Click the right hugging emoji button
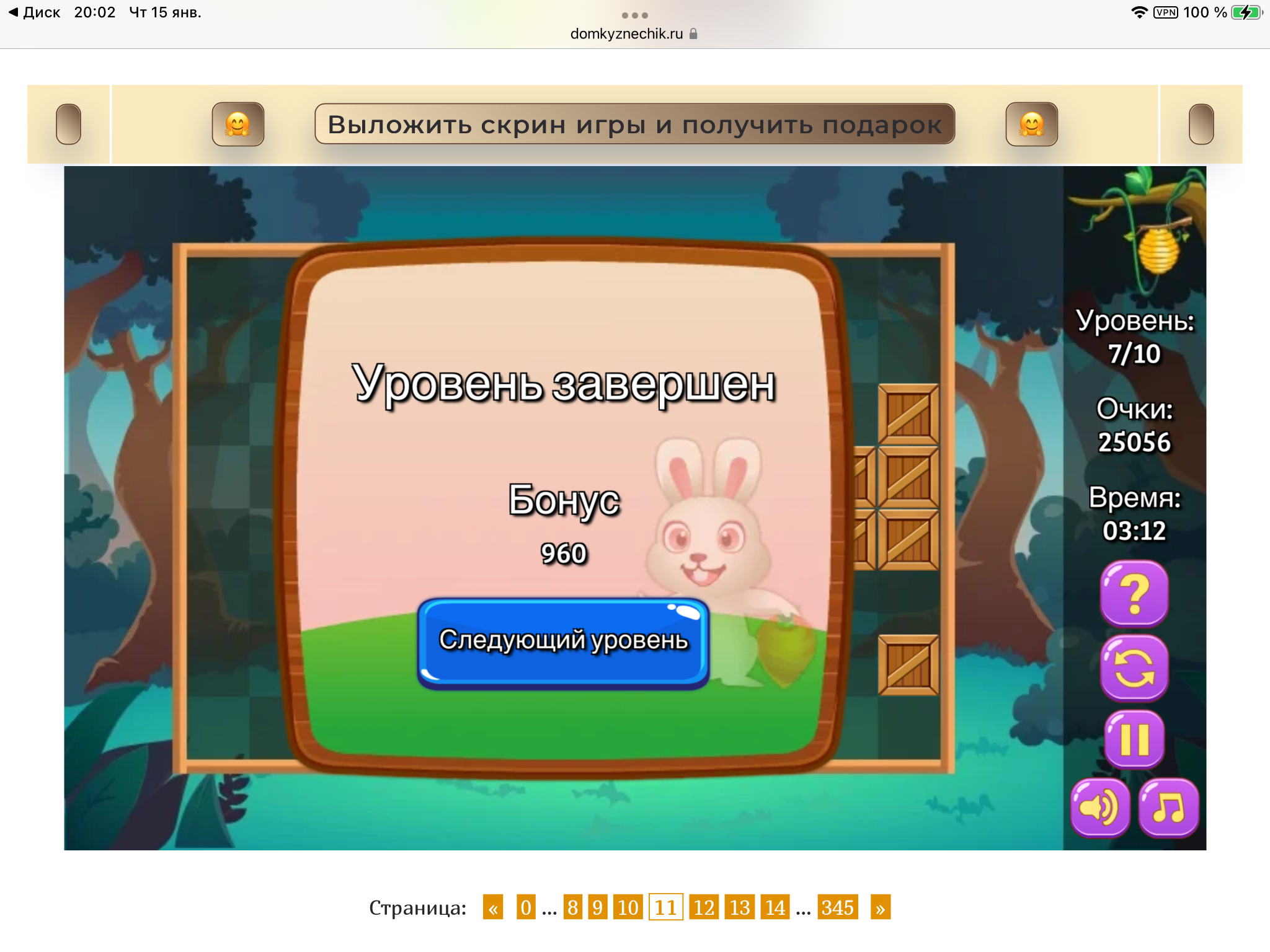 (1031, 125)
